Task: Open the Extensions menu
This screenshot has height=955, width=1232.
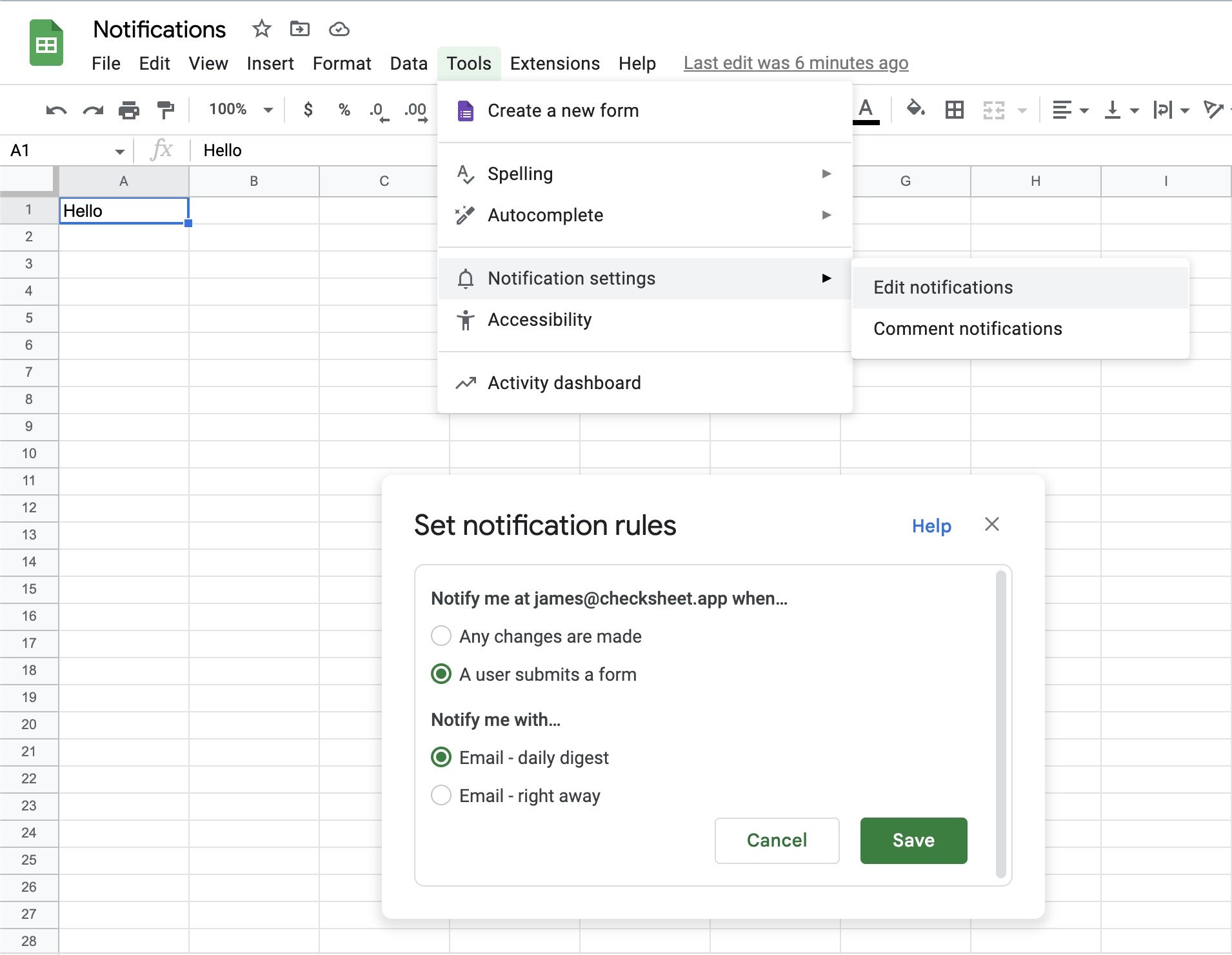Action: [x=555, y=63]
